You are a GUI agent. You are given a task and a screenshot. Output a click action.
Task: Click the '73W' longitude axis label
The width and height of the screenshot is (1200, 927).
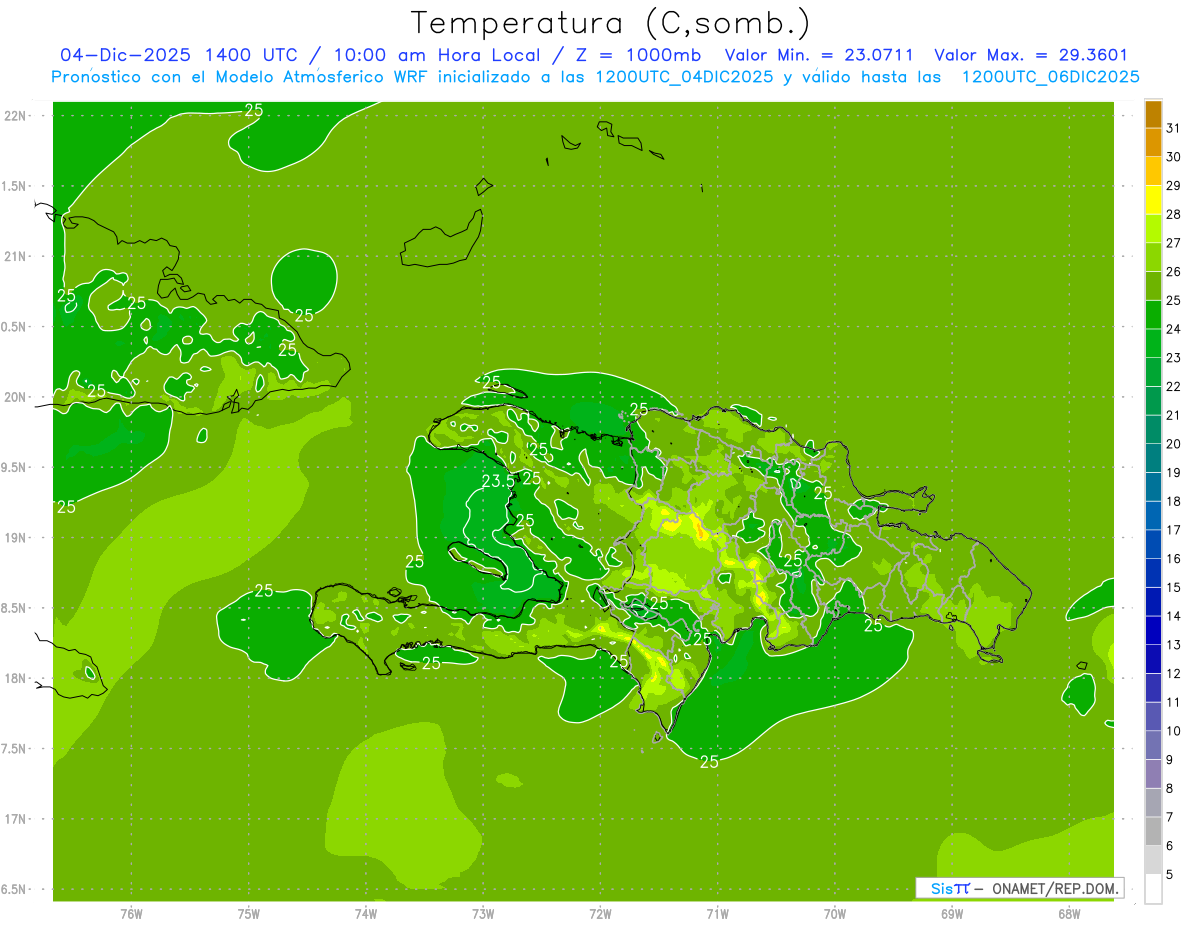(483, 913)
